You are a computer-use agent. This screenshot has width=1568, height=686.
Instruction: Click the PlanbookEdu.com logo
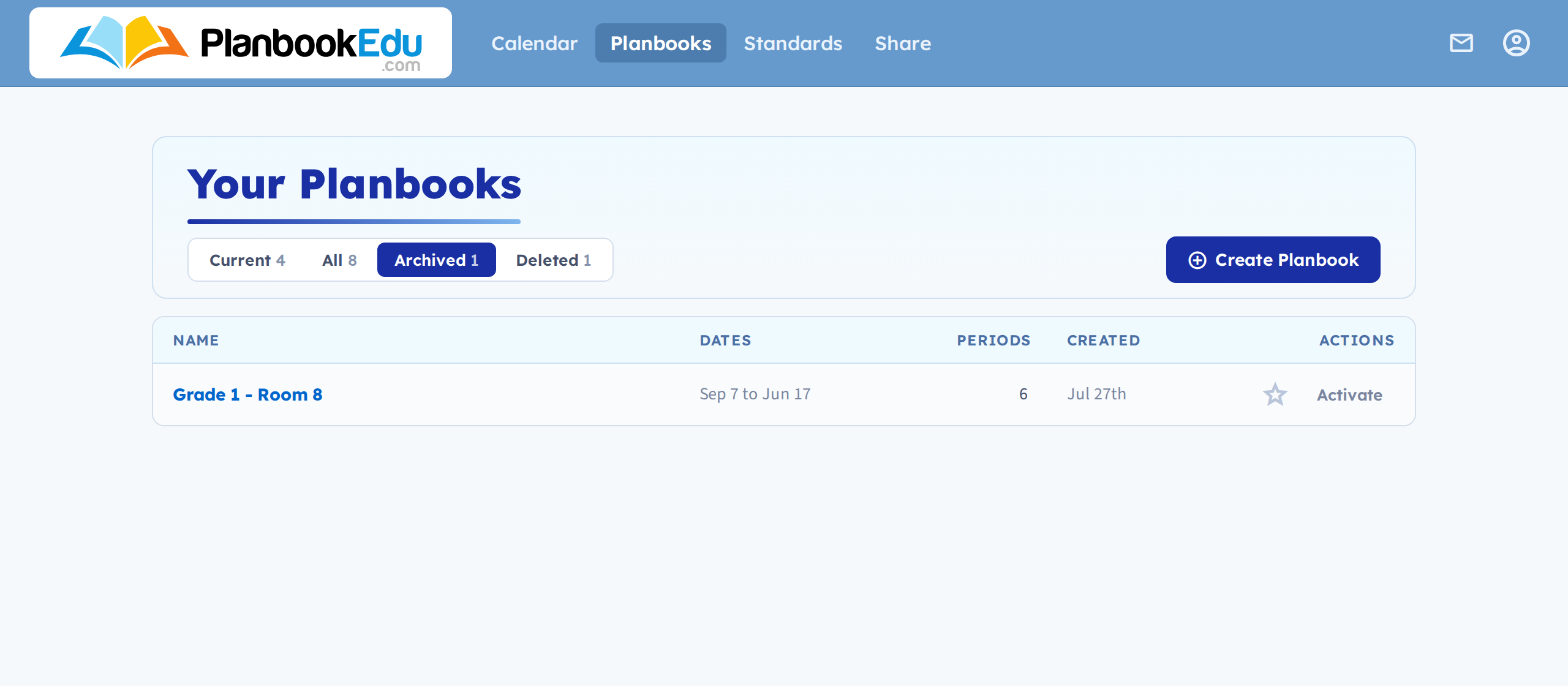click(241, 43)
